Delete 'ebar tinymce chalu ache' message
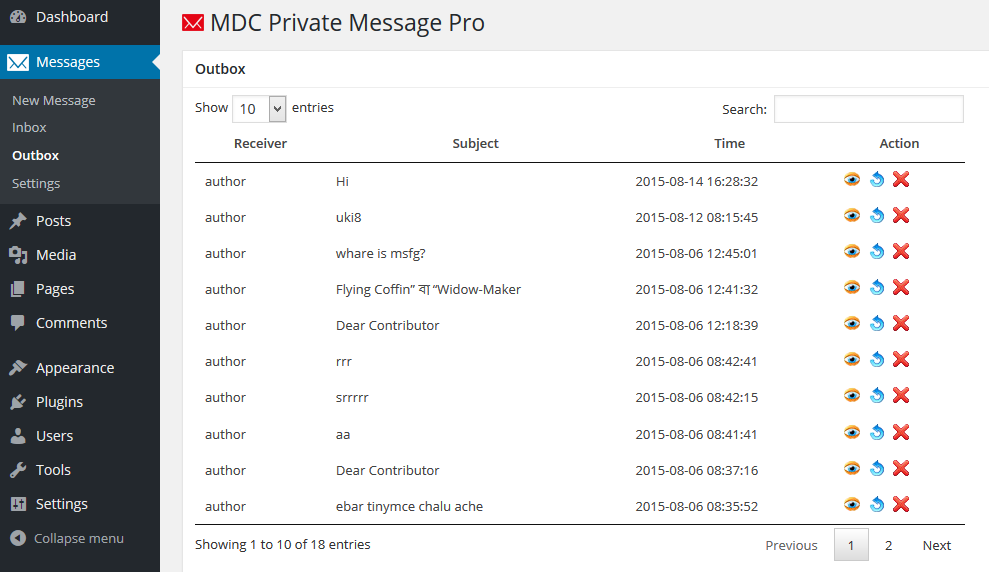This screenshot has height=572, width=989. click(x=901, y=505)
